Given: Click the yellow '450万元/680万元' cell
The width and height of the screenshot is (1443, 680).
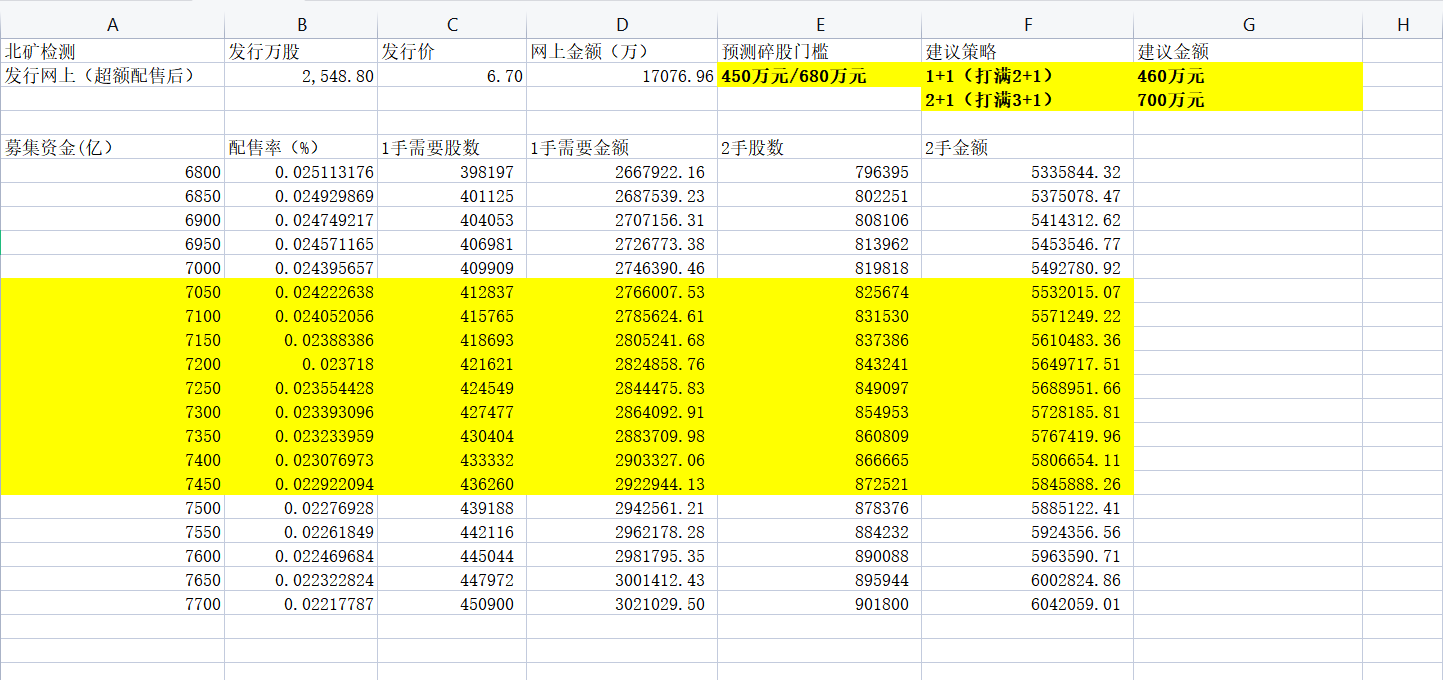Looking at the screenshot, I should tap(820, 75).
